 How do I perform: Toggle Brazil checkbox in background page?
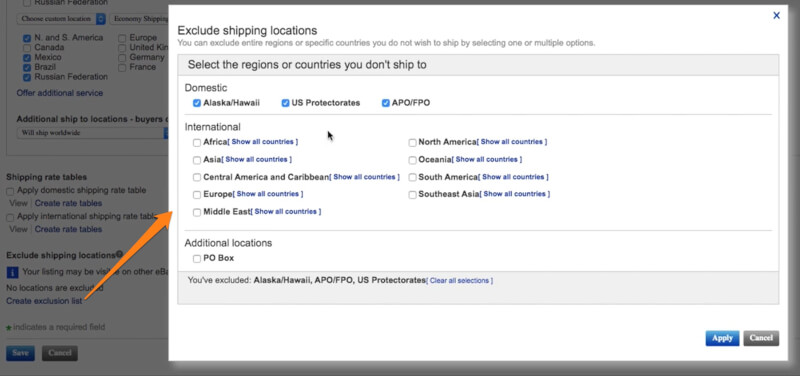[x=27, y=67]
